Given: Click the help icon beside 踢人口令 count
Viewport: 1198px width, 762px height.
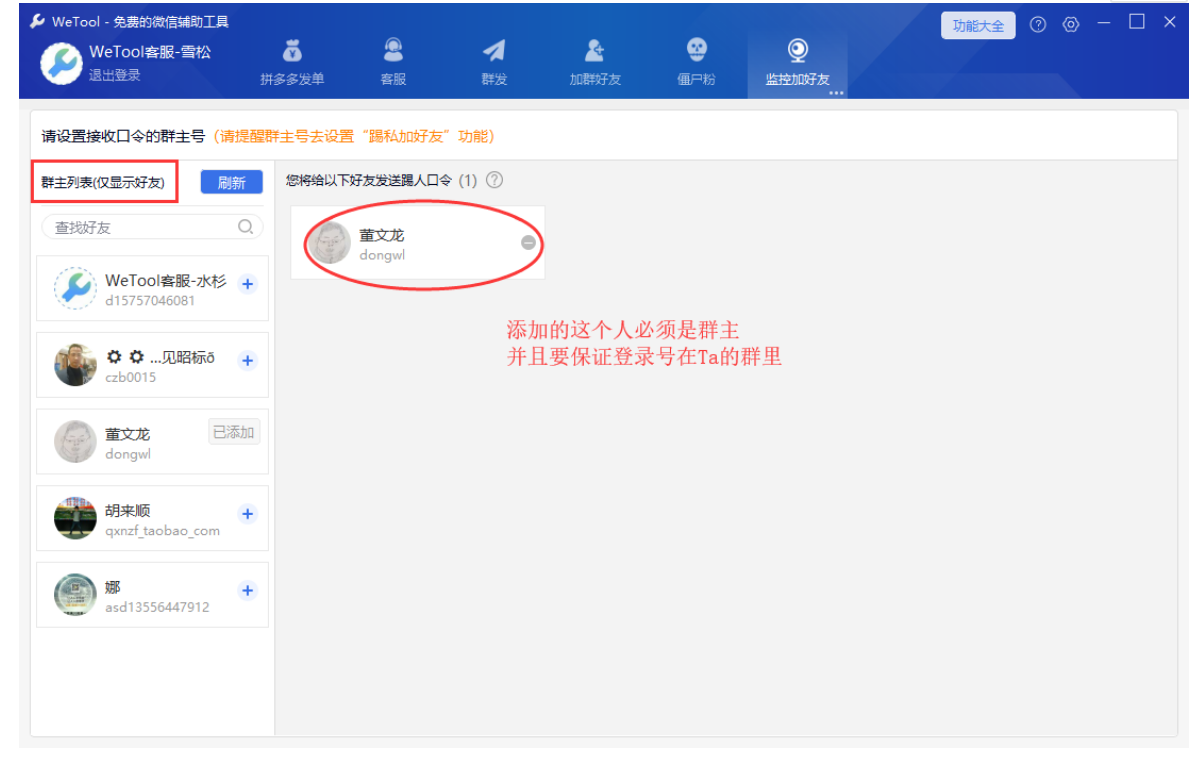Looking at the screenshot, I should click(x=495, y=180).
